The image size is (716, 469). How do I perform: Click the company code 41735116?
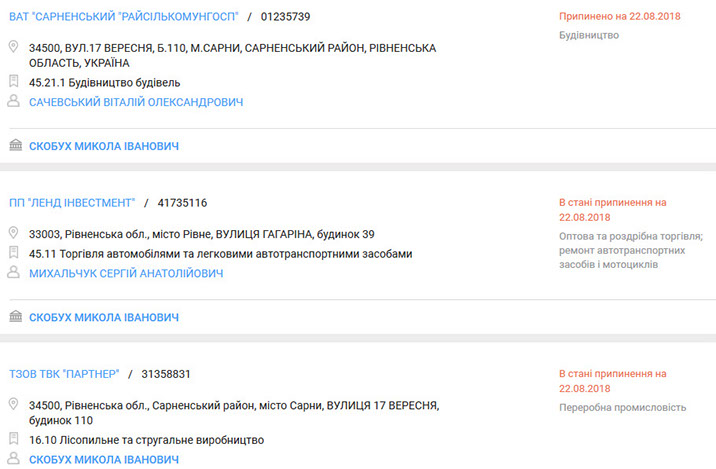(182, 203)
